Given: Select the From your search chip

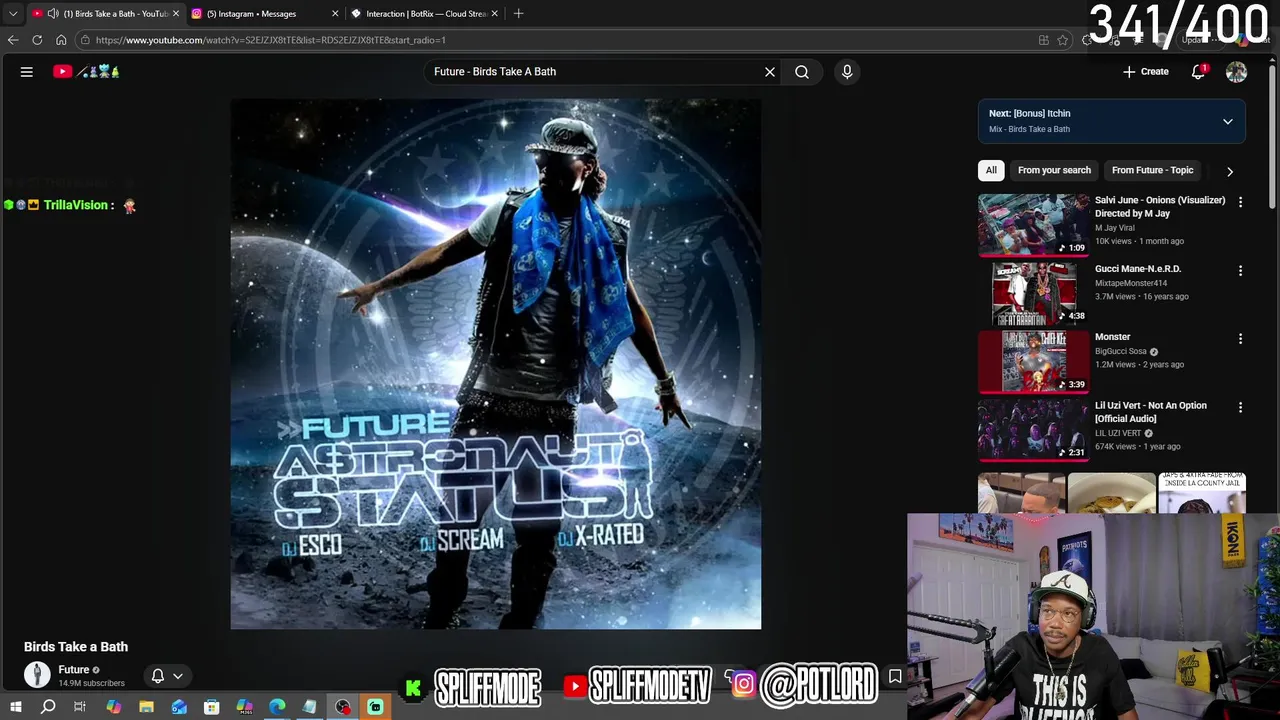Looking at the screenshot, I should click(x=1054, y=170).
